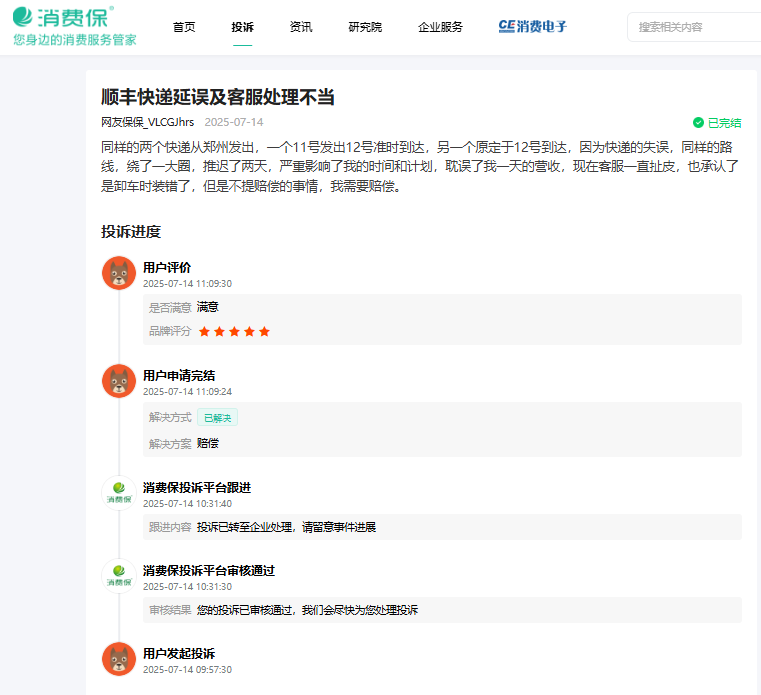Click the 已解决 status tag
761x695 pixels.
tap(217, 417)
